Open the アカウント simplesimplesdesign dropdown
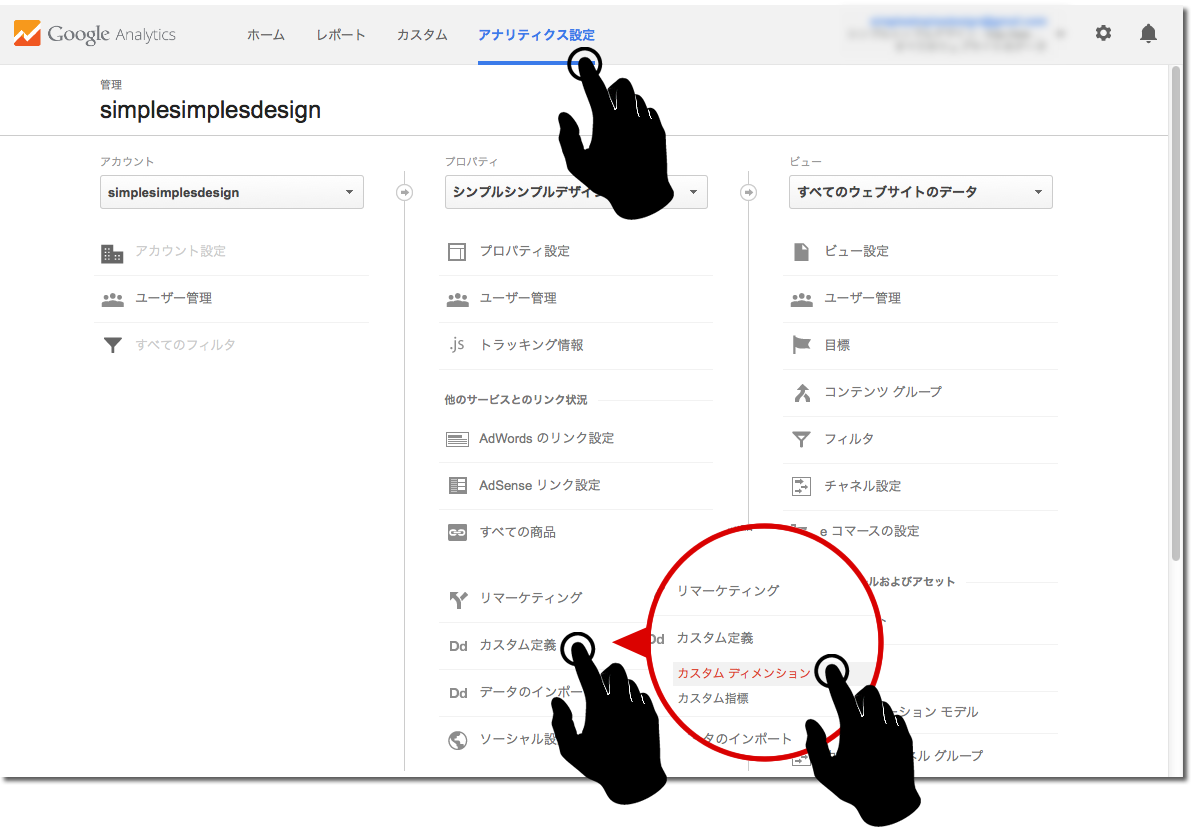Screen dimensions: 1191x827 [x=231, y=192]
